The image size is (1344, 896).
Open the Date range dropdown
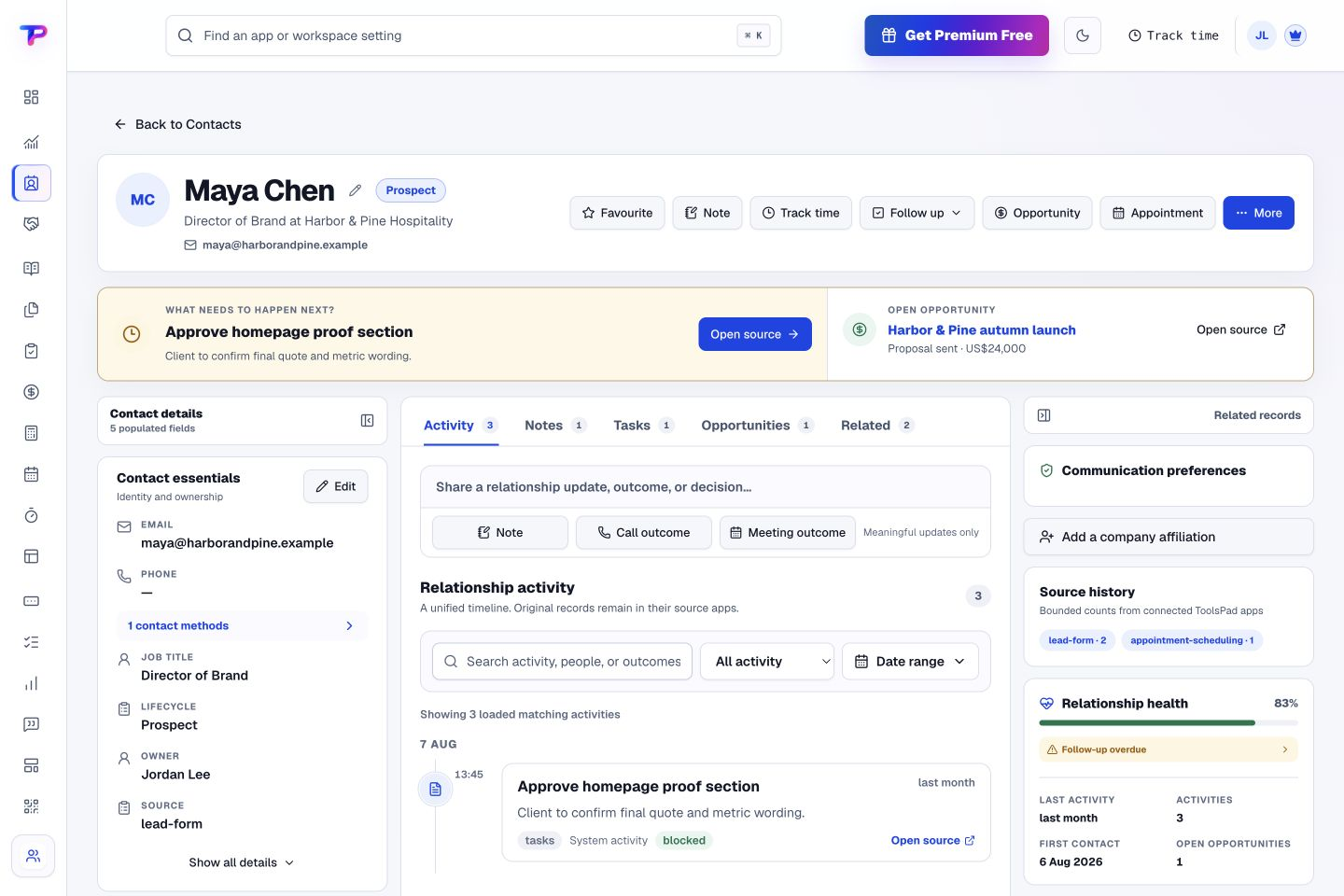(910, 661)
